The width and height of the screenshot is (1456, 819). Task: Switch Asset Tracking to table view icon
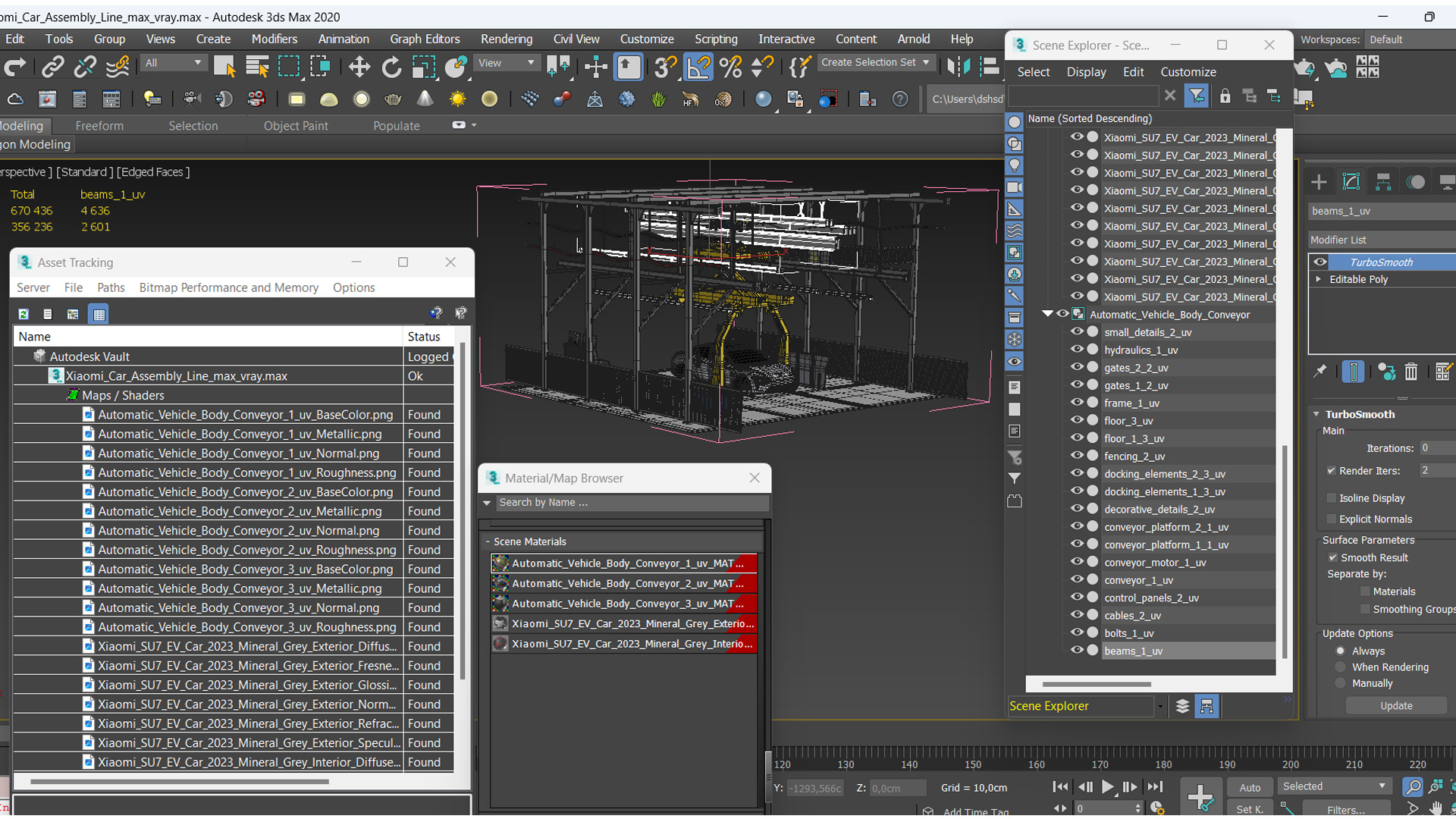point(99,314)
